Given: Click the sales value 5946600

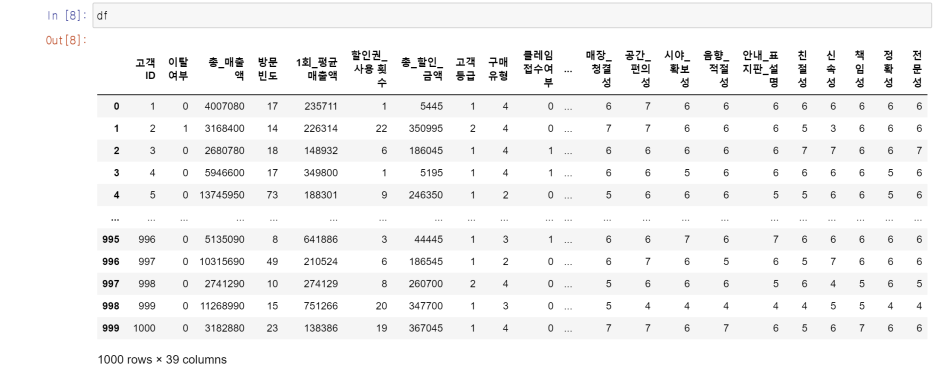Looking at the screenshot, I should click(x=224, y=172).
